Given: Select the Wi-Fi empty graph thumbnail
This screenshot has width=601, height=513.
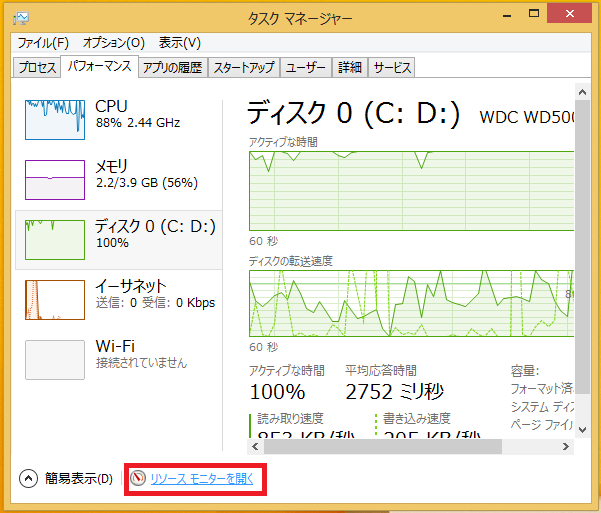Looking at the screenshot, I should click(55, 360).
